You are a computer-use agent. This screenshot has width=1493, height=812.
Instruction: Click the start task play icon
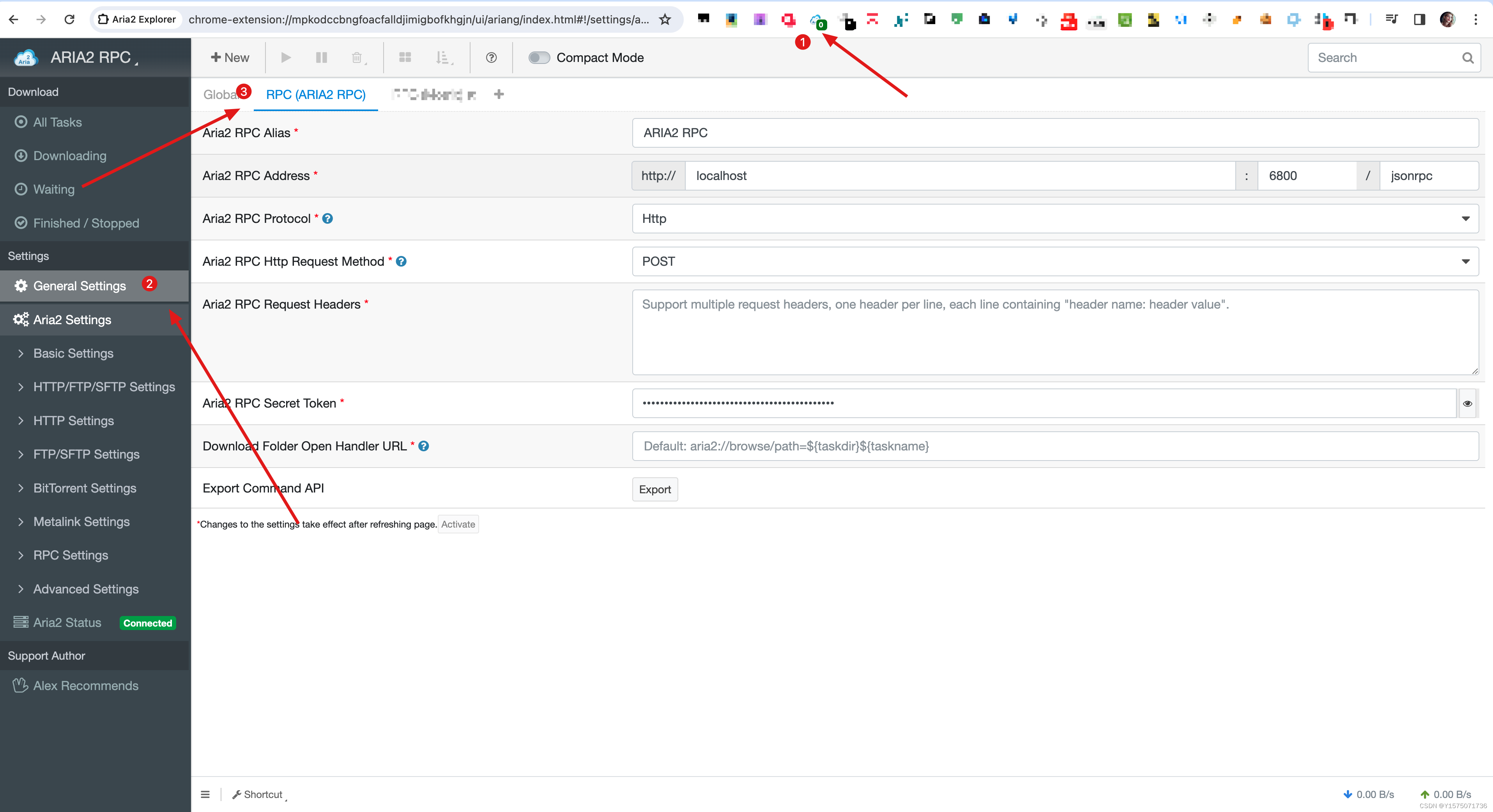click(286, 57)
